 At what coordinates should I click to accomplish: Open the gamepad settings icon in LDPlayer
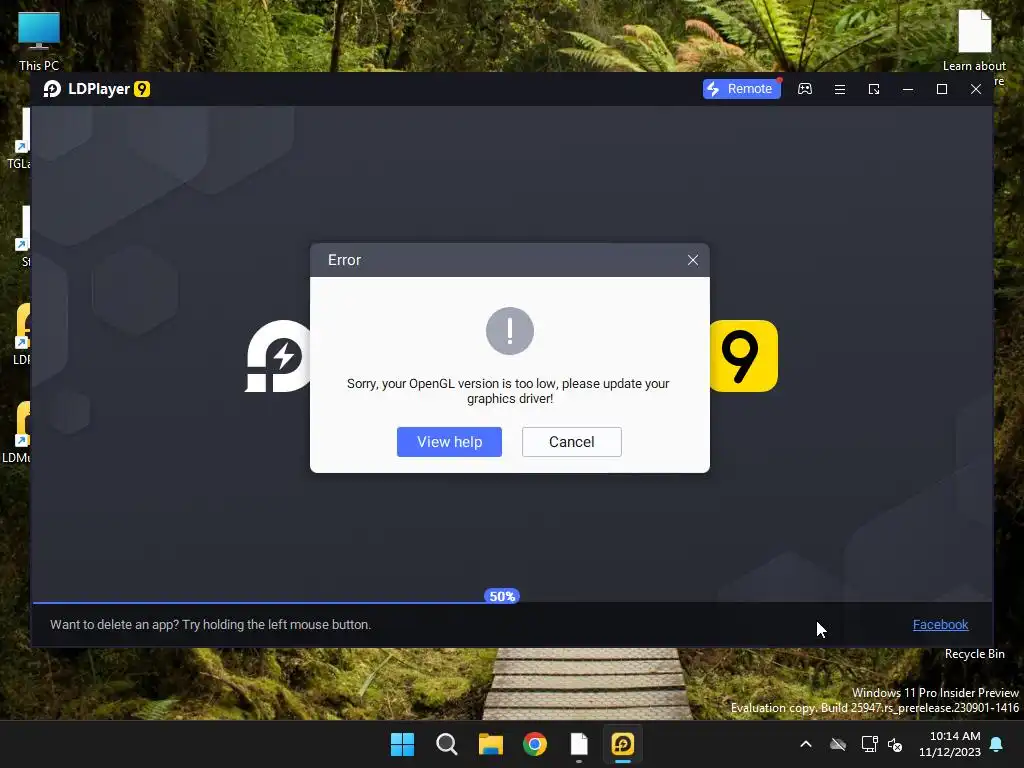pyautogui.click(x=805, y=89)
